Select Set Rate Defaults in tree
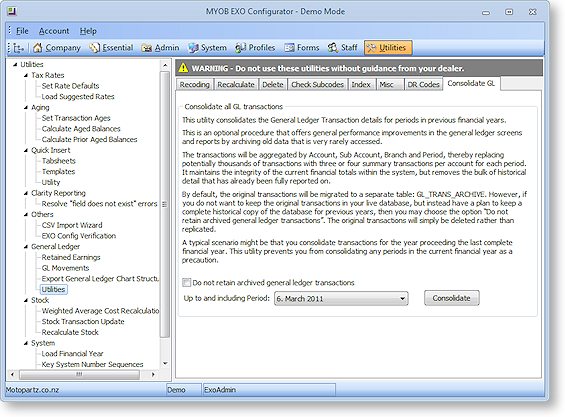The width and height of the screenshot is (565, 417). (x=70, y=86)
